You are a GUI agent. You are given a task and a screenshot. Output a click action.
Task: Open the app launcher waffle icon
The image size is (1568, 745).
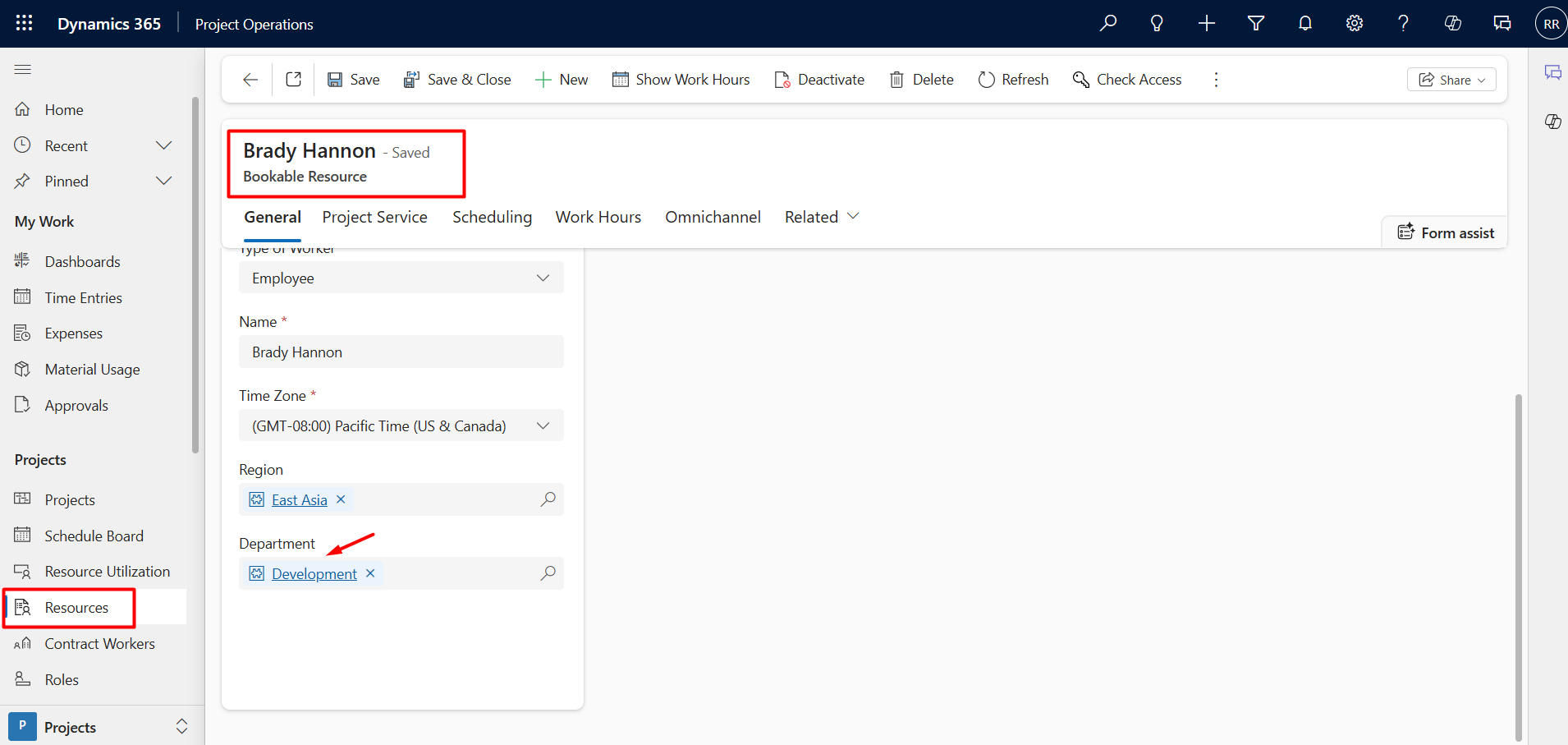point(24,23)
